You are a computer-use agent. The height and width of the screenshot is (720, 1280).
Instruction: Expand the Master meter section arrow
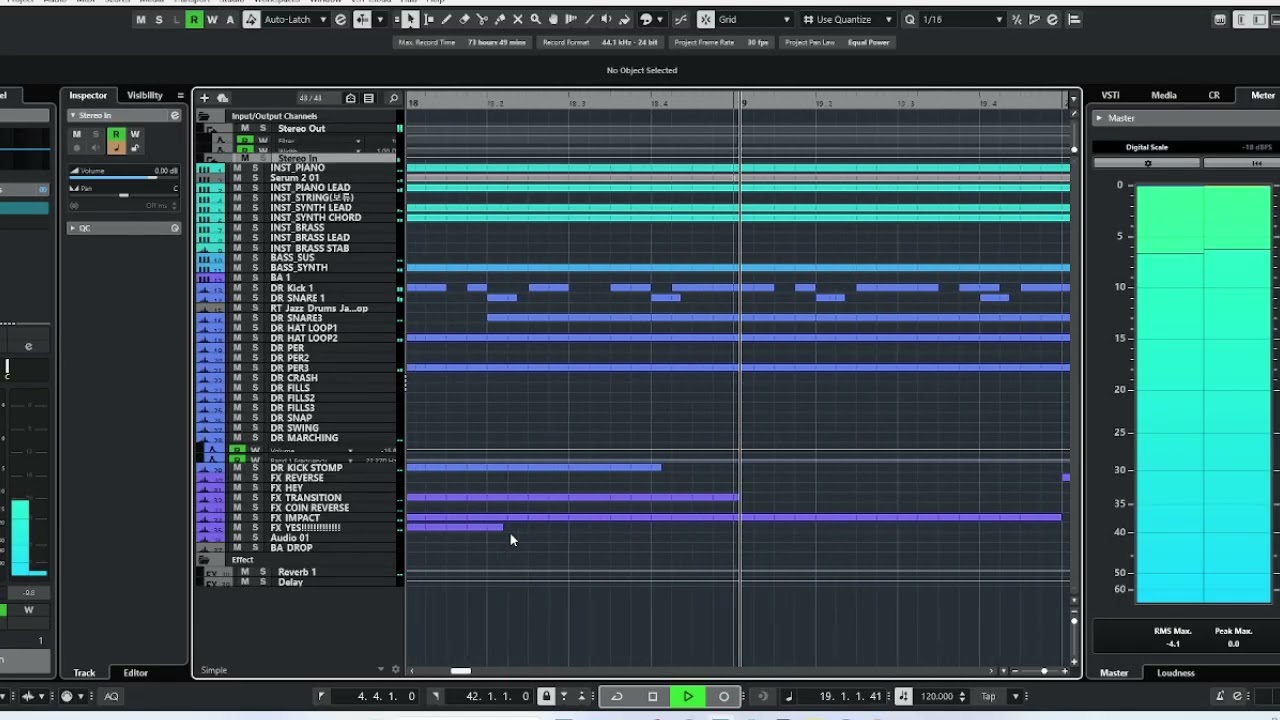1099,118
